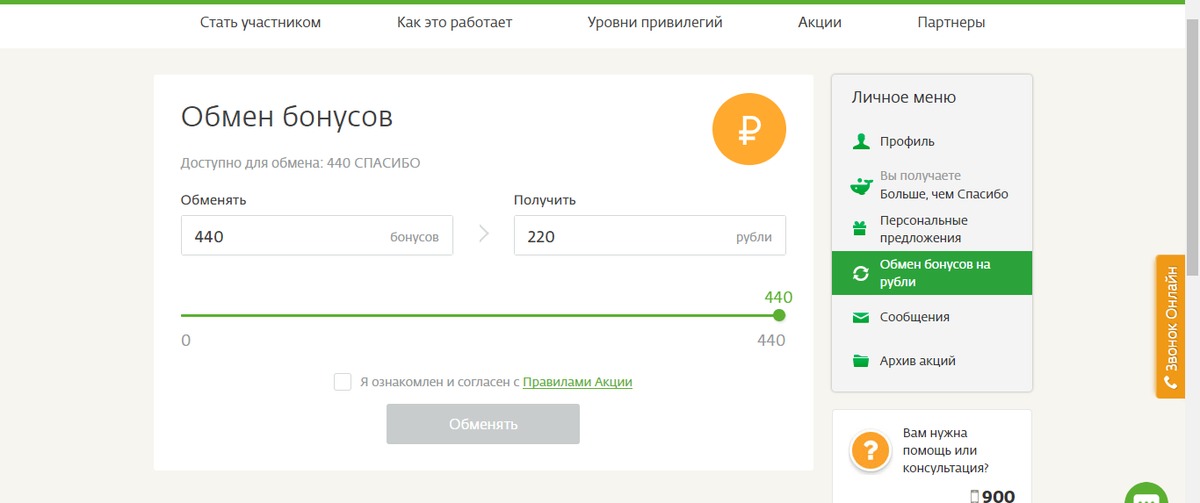Open the Уровни привилегий menu item
This screenshot has width=1200, height=503.
pos(655,22)
